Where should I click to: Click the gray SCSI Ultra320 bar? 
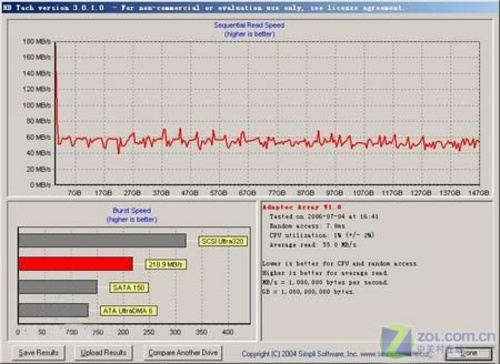coord(103,241)
